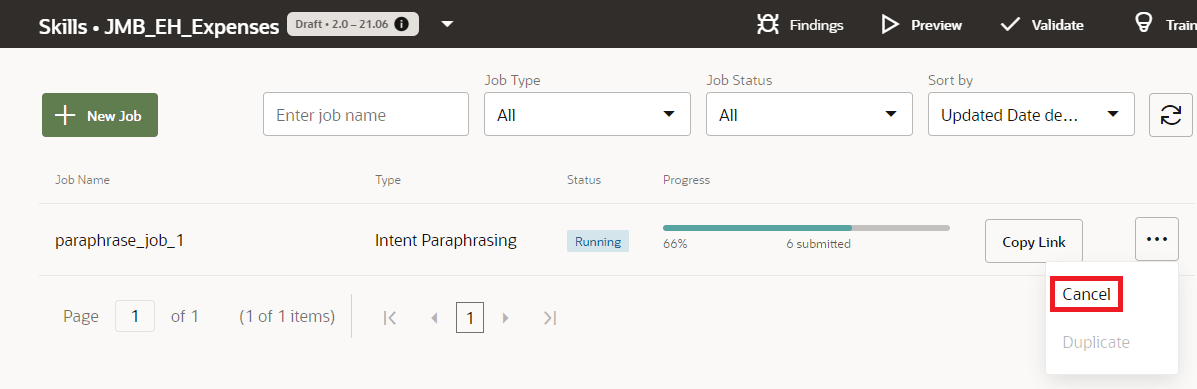The image size is (1197, 389).
Task: Click the 6 submitted text
Action: [818, 244]
